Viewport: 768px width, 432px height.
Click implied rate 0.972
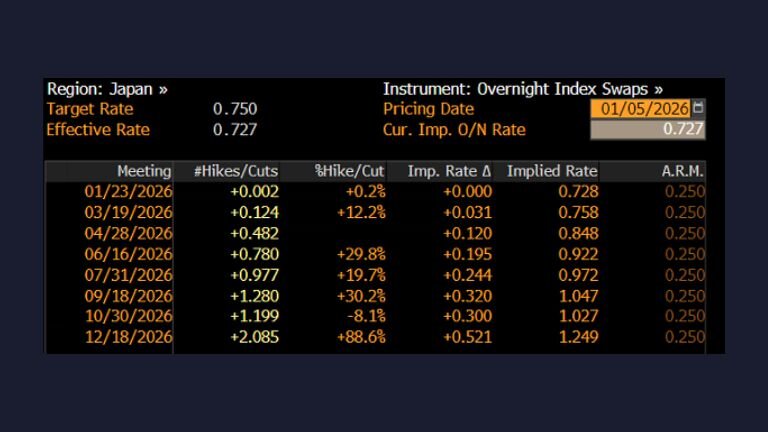pos(578,275)
